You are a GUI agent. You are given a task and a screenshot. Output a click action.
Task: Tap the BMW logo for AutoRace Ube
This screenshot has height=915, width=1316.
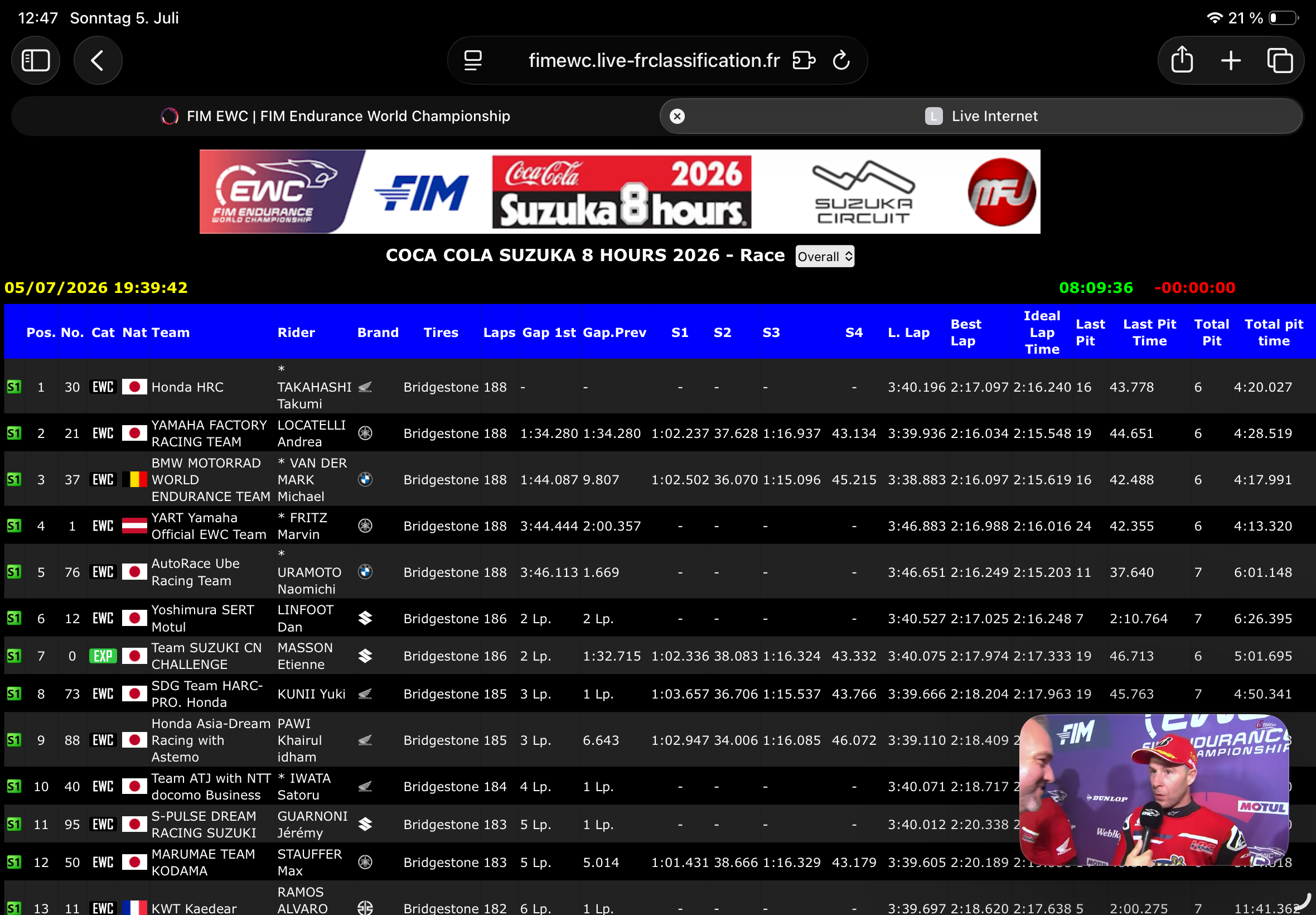pos(365,572)
